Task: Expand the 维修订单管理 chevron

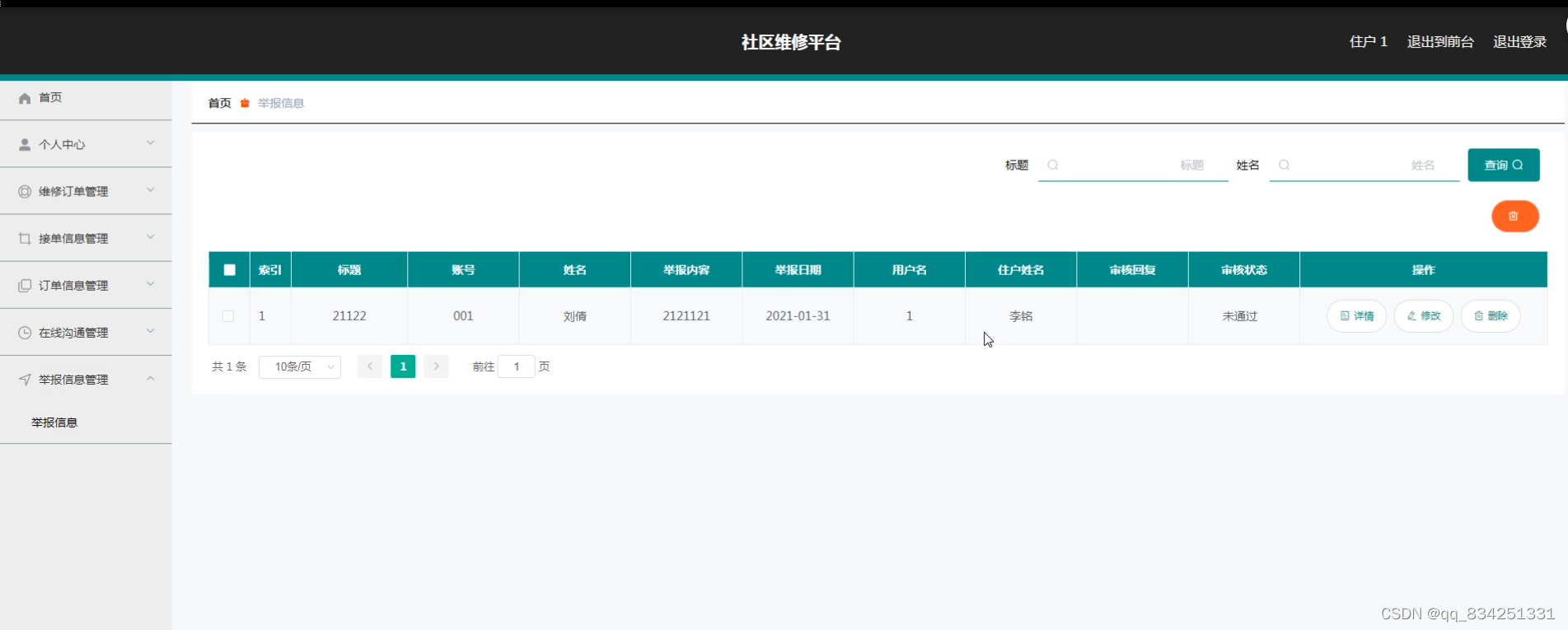Action: click(151, 190)
